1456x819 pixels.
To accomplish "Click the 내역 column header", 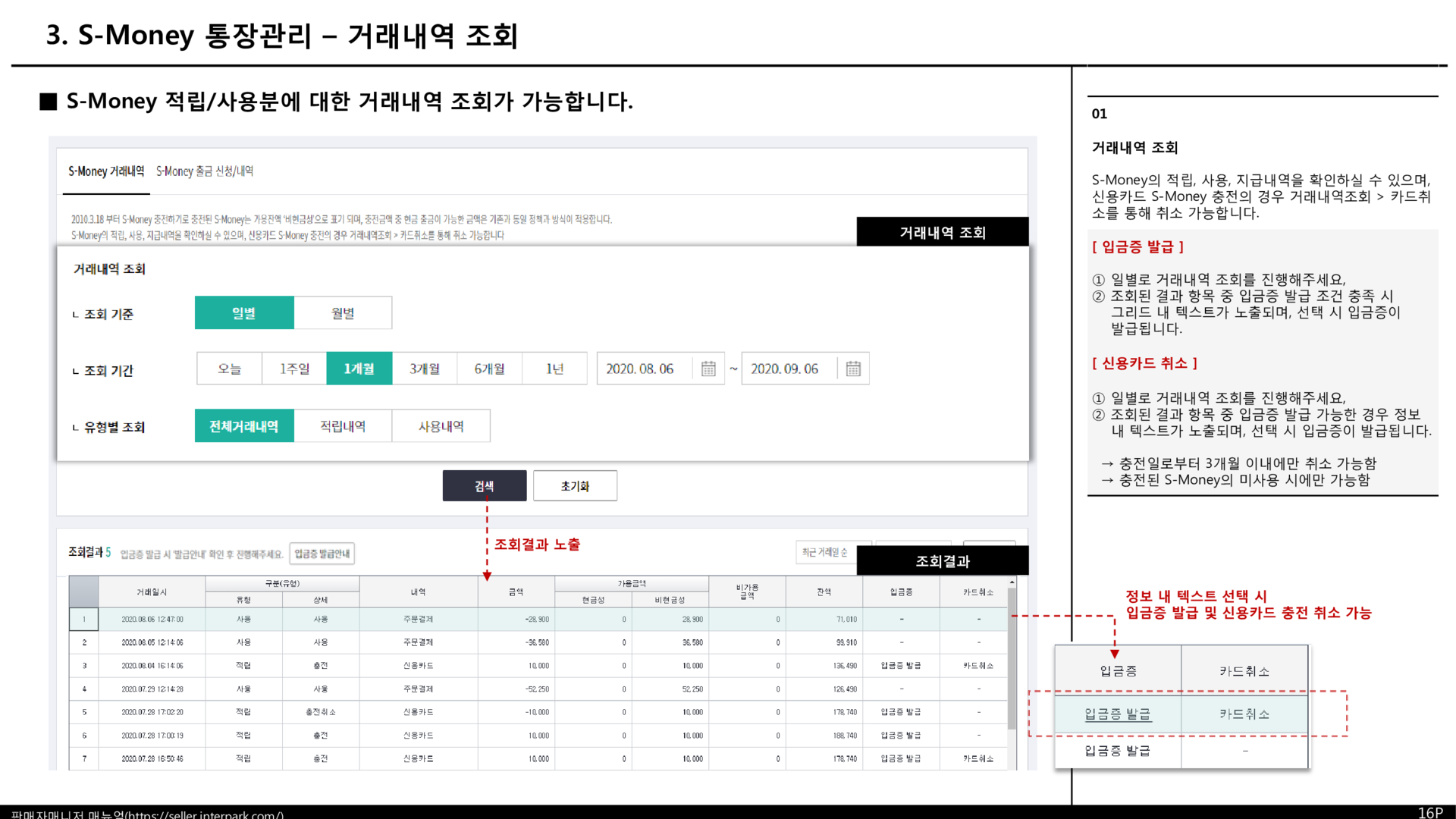I will point(419,592).
